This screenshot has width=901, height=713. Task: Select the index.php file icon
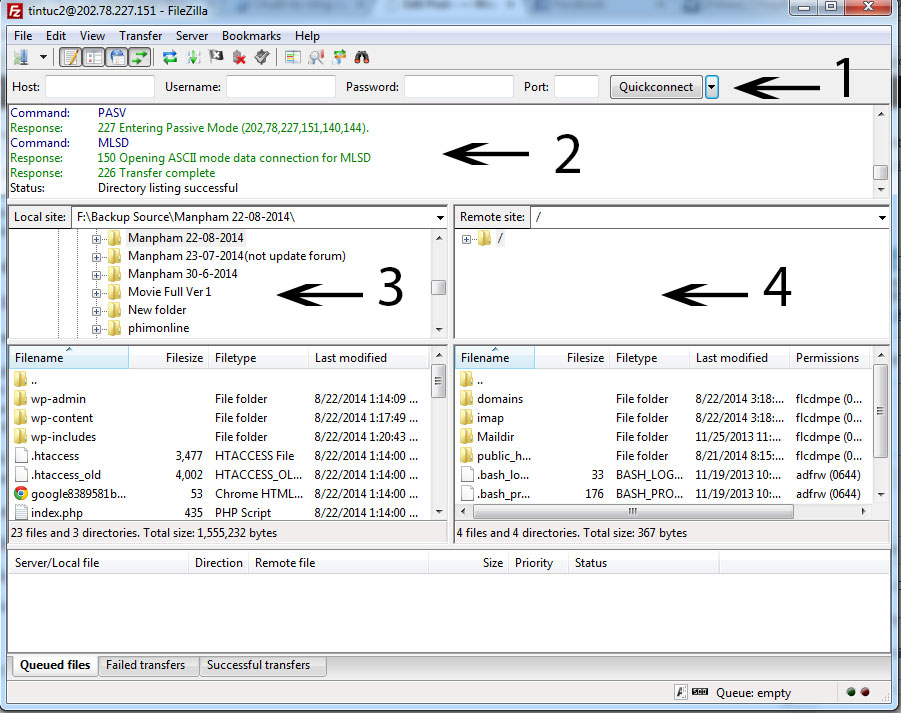[x=21, y=512]
